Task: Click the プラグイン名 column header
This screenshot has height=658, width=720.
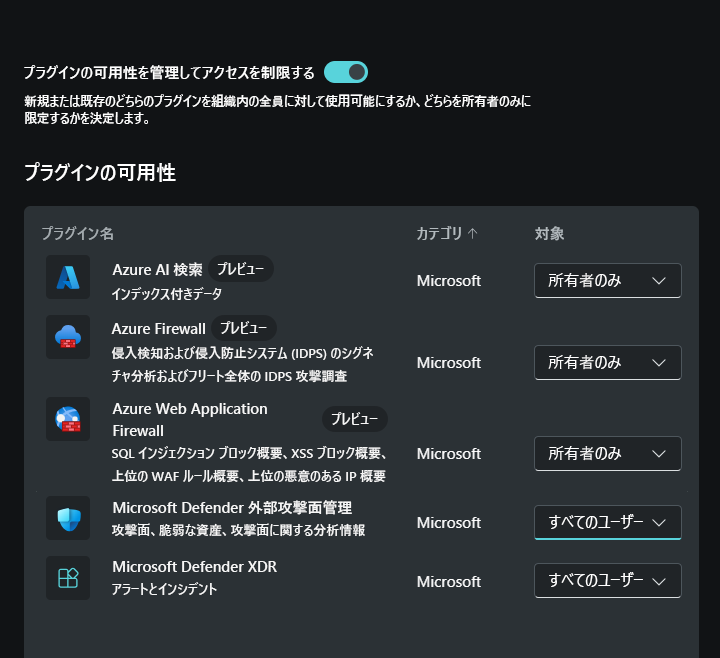Action: pyautogui.click(x=78, y=234)
